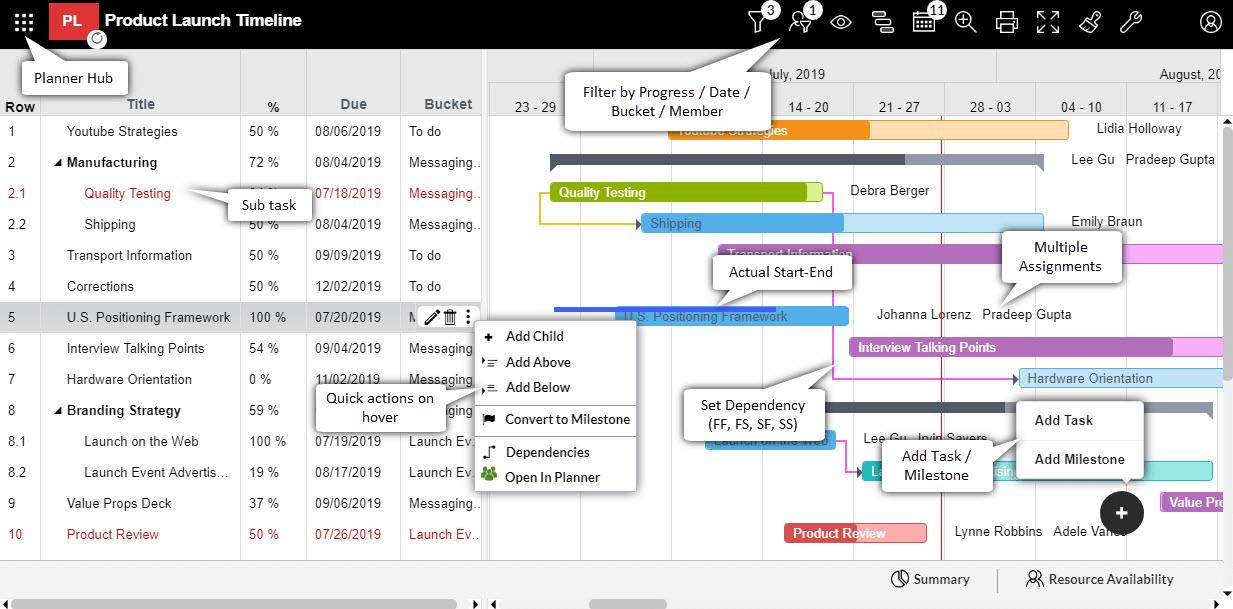Open the Planner Hub grid icon
The height and width of the screenshot is (609, 1233).
[x=24, y=21]
